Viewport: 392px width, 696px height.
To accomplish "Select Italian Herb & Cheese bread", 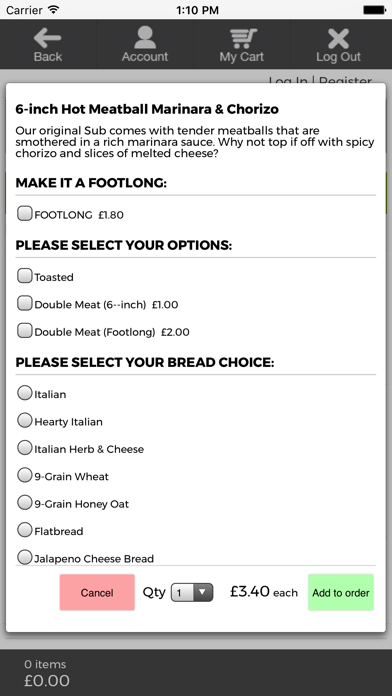I will point(24,448).
